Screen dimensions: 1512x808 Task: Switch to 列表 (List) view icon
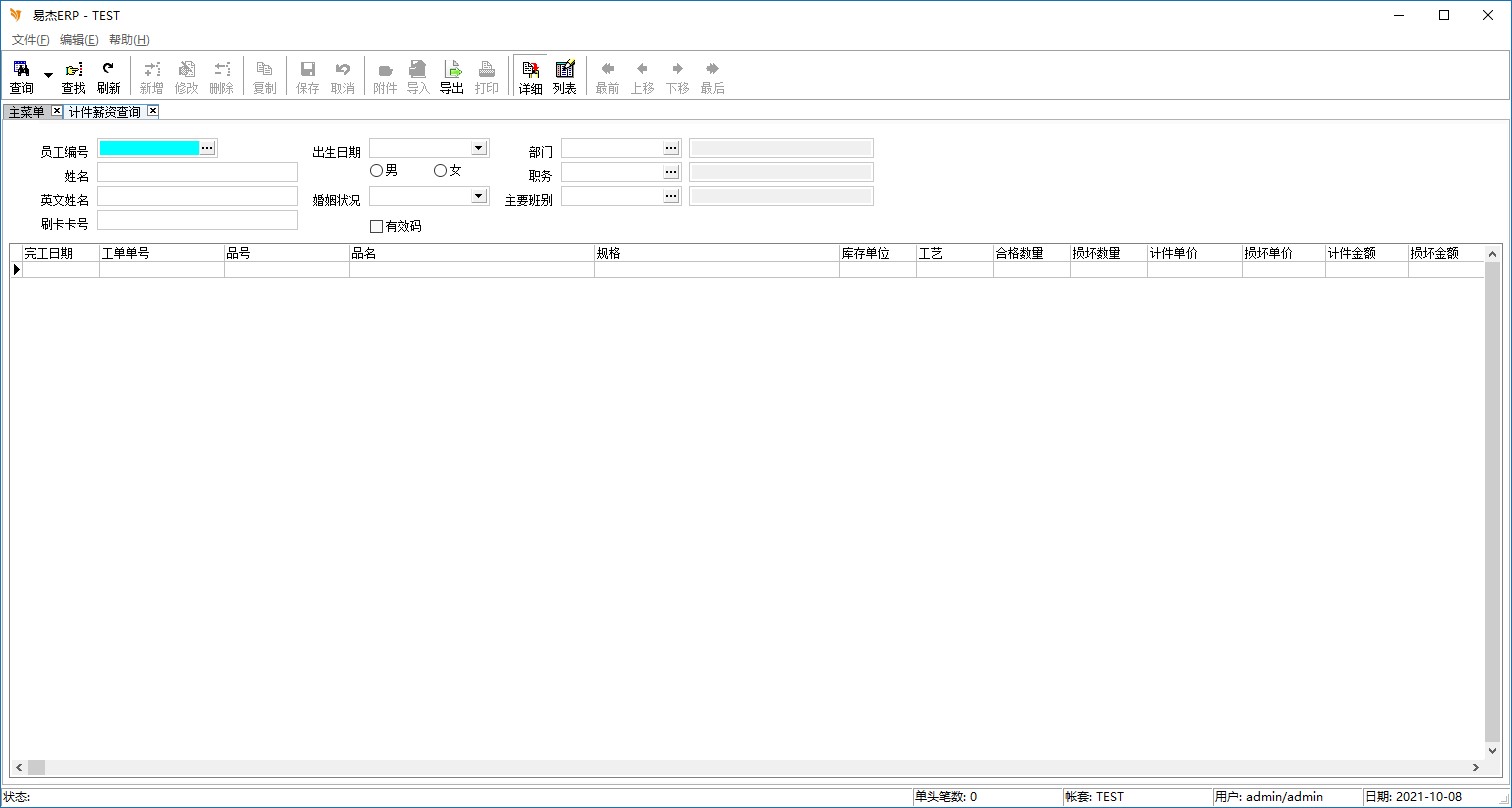coord(565,77)
